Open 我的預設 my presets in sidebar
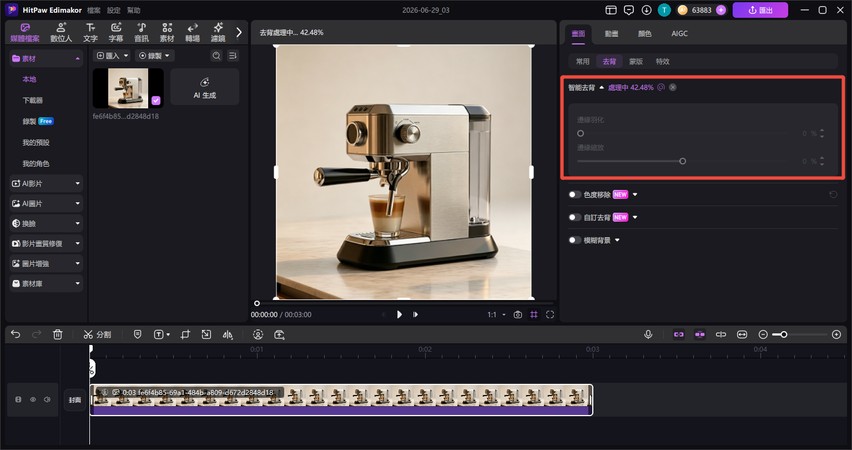 pos(36,142)
